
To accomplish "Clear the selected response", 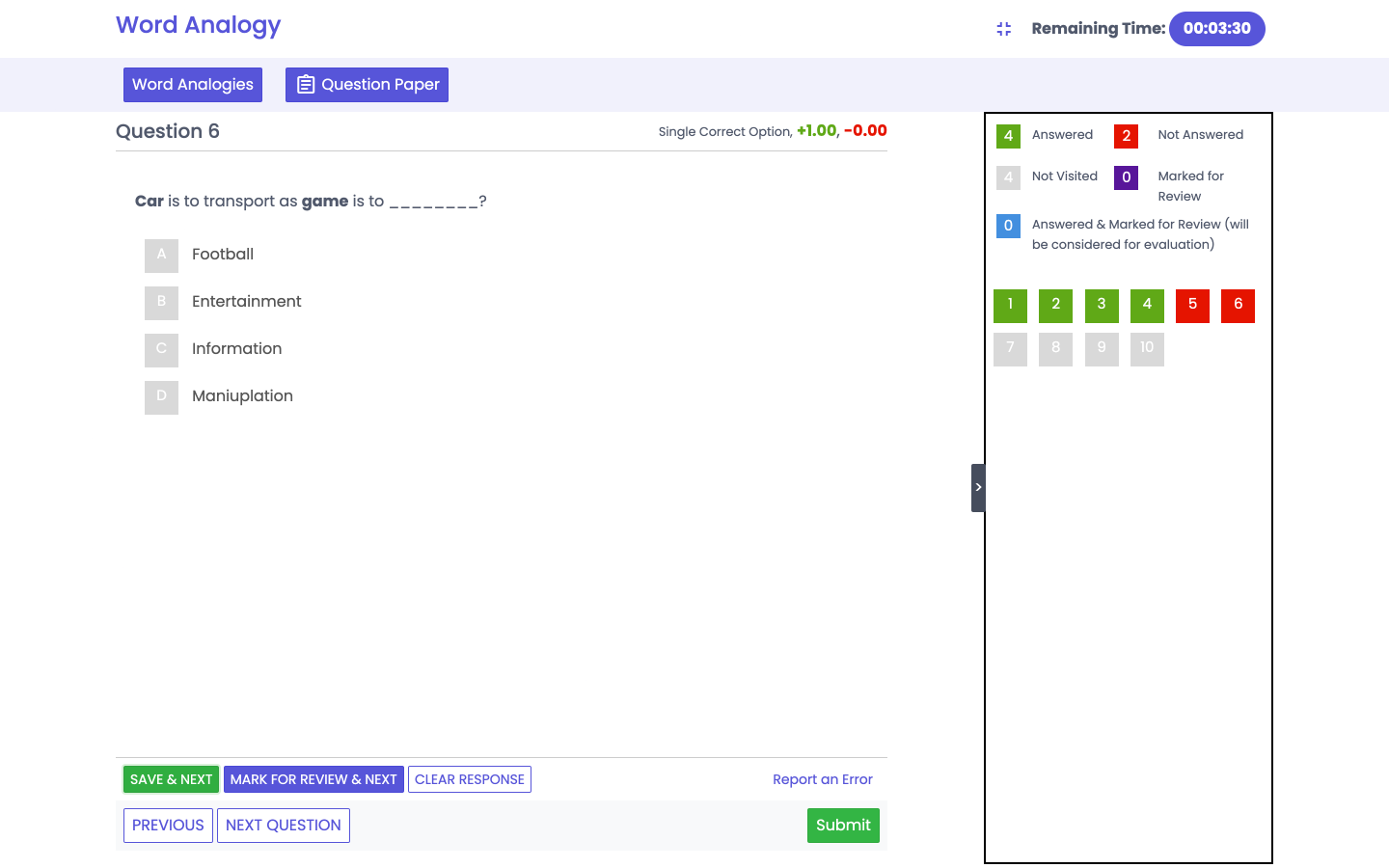I will (x=470, y=779).
